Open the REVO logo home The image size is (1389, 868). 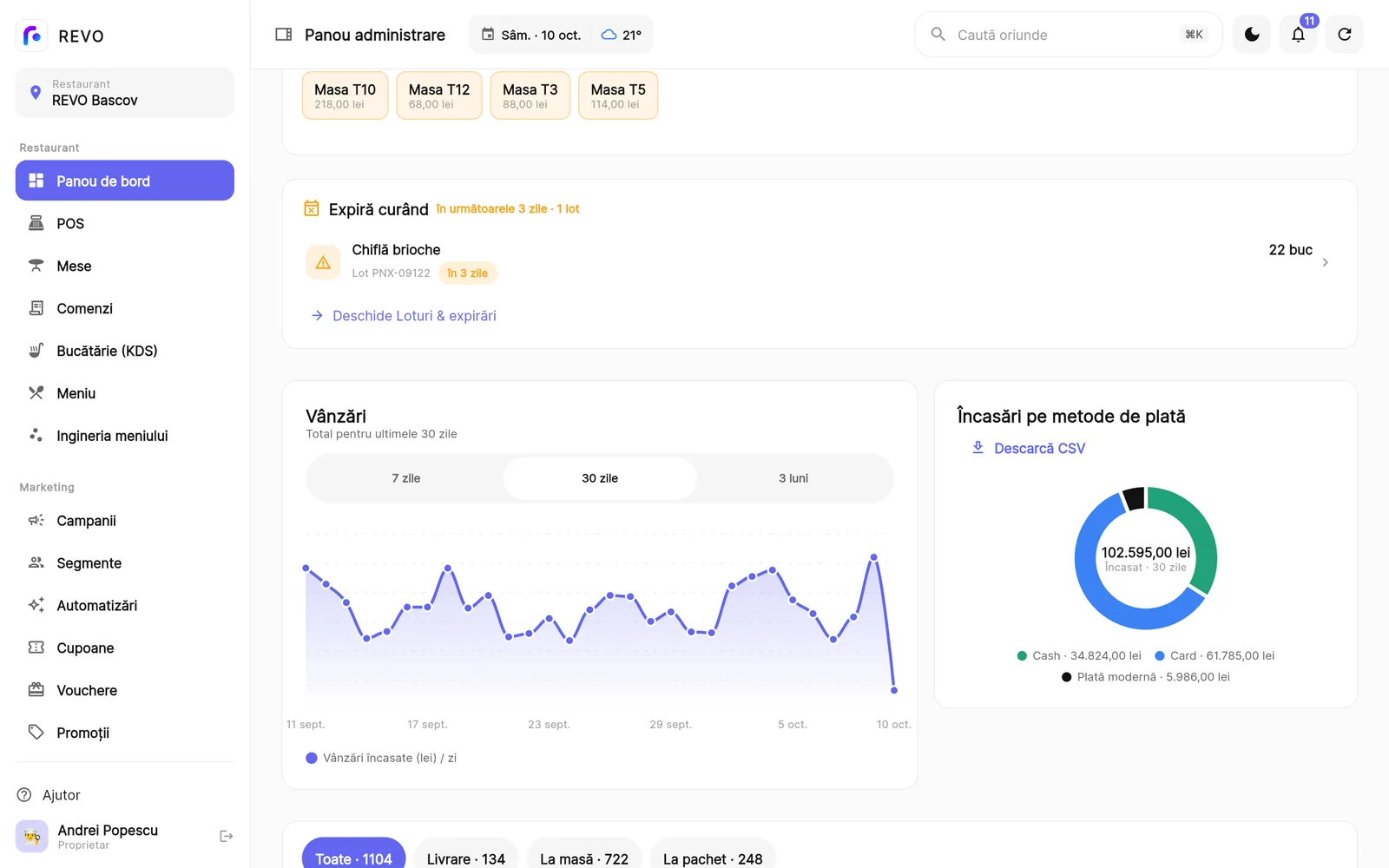(x=32, y=36)
